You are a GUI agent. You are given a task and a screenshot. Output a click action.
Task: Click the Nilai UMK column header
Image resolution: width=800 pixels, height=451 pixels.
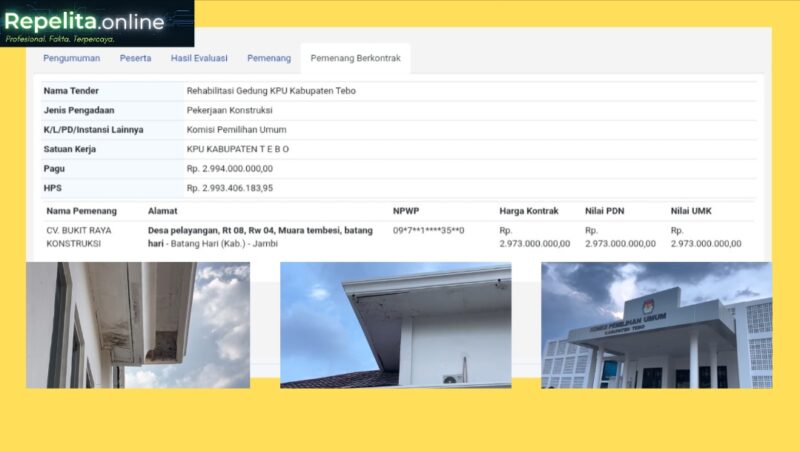[691, 211]
